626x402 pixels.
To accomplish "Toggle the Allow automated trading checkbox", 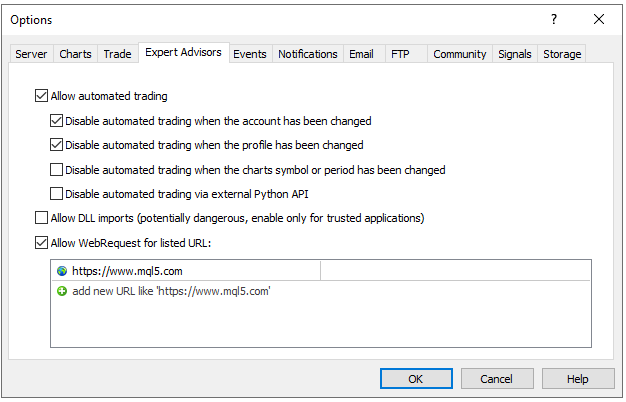I will click(x=41, y=97).
